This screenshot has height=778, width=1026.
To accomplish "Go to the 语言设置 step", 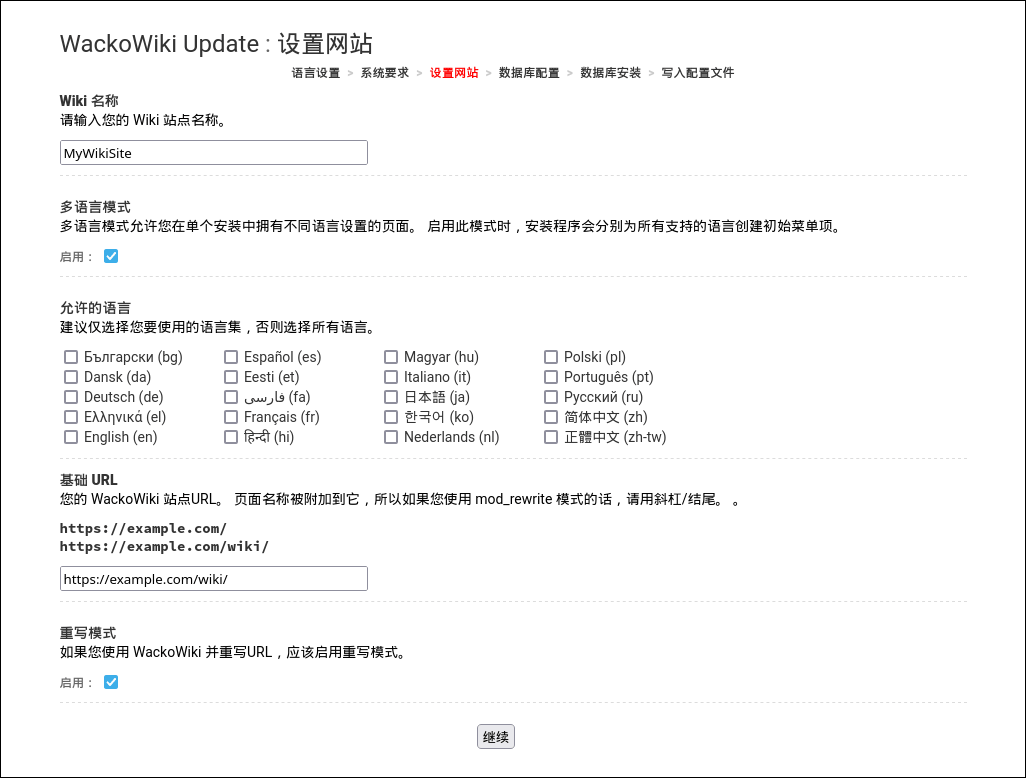I will tap(316, 73).
